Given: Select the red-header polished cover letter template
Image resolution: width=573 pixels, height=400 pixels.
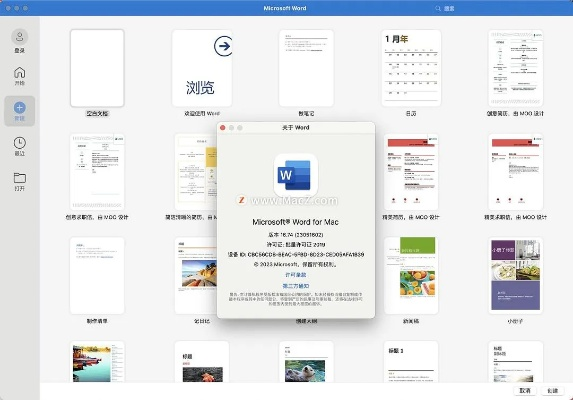Looking at the screenshot, I should coord(516,172).
